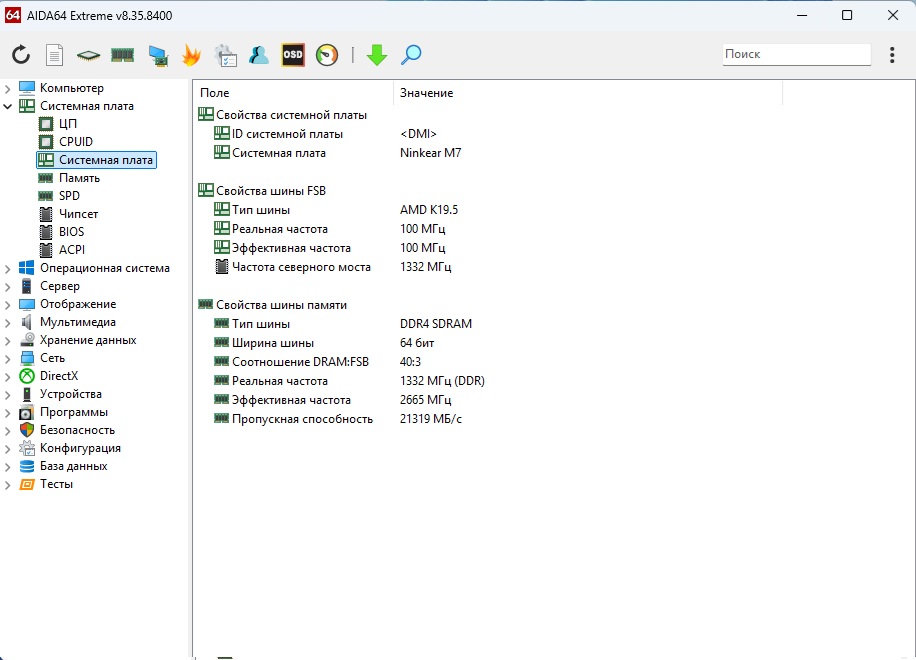The height and width of the screenshot is (660, 916).
Task: Open the OSD panel icon
Action: [293, 55]
